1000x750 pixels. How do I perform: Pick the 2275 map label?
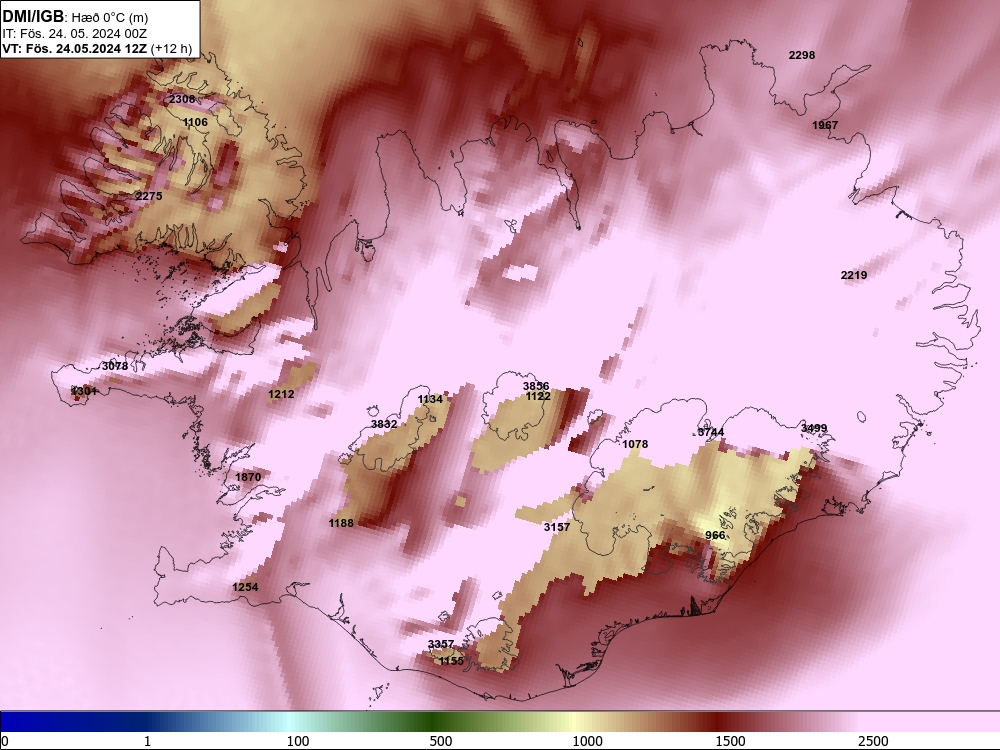point(149,196)
